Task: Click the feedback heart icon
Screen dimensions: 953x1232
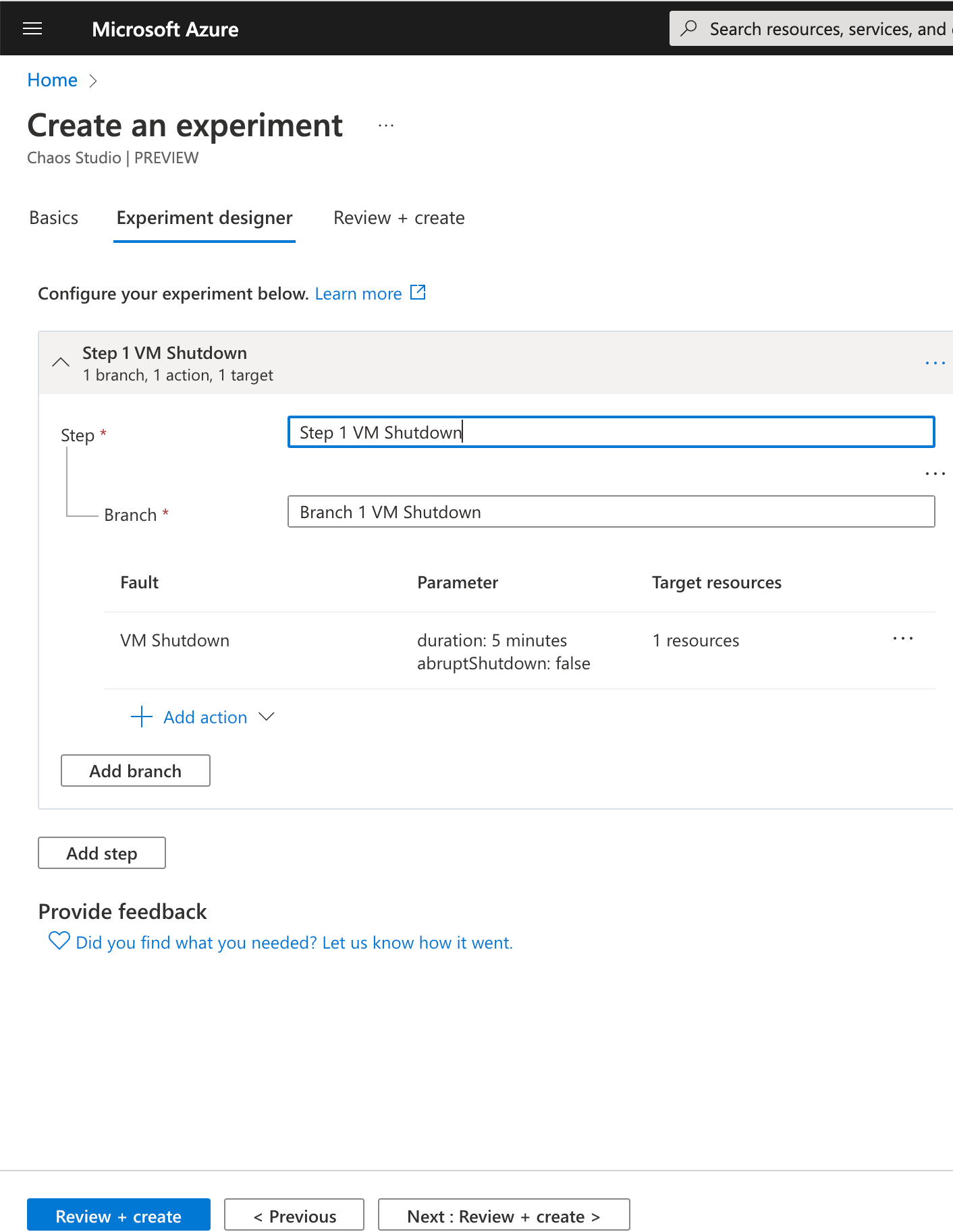Action: pyautogui.click(x=59, y=941)
